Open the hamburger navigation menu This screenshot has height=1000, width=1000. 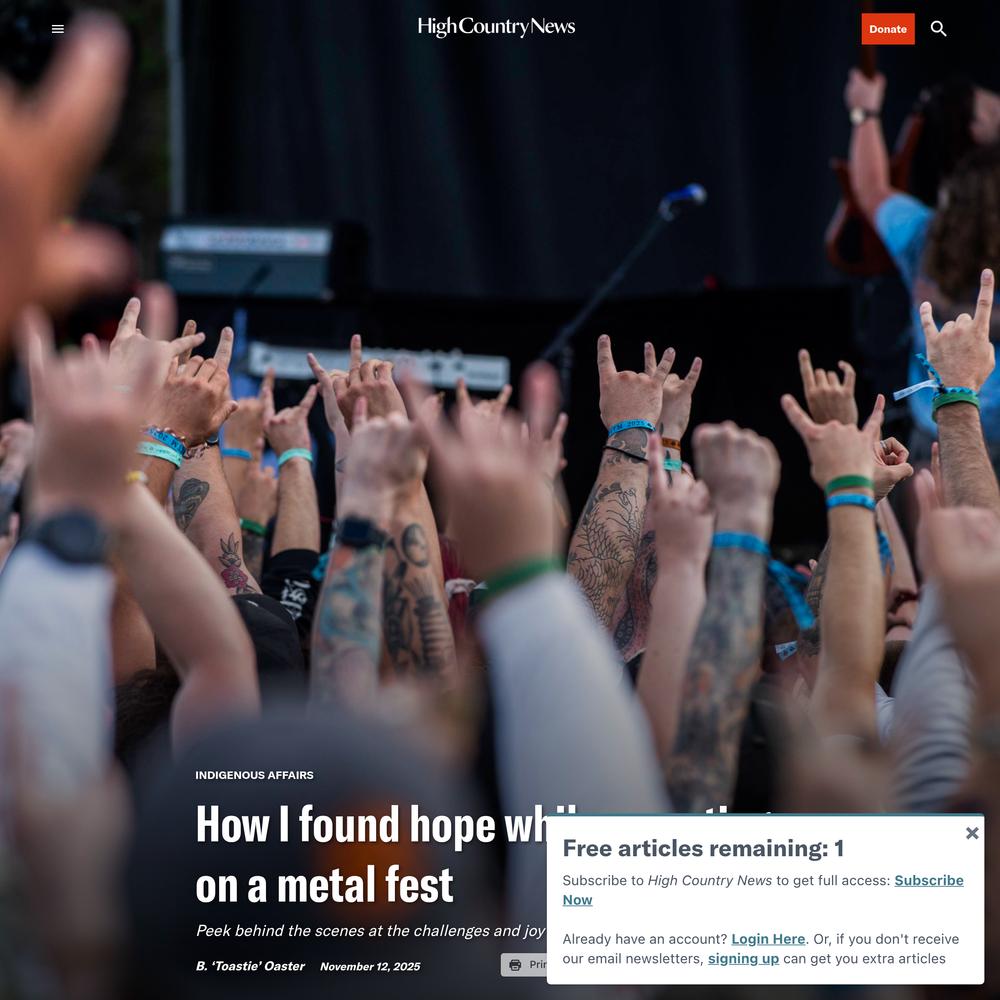point(57,29)
